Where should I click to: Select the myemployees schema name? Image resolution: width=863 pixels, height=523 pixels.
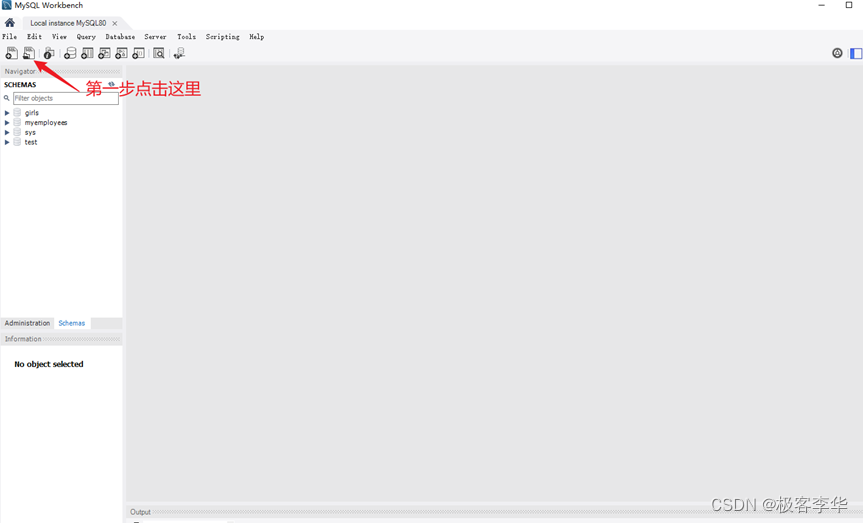(46, 122)
